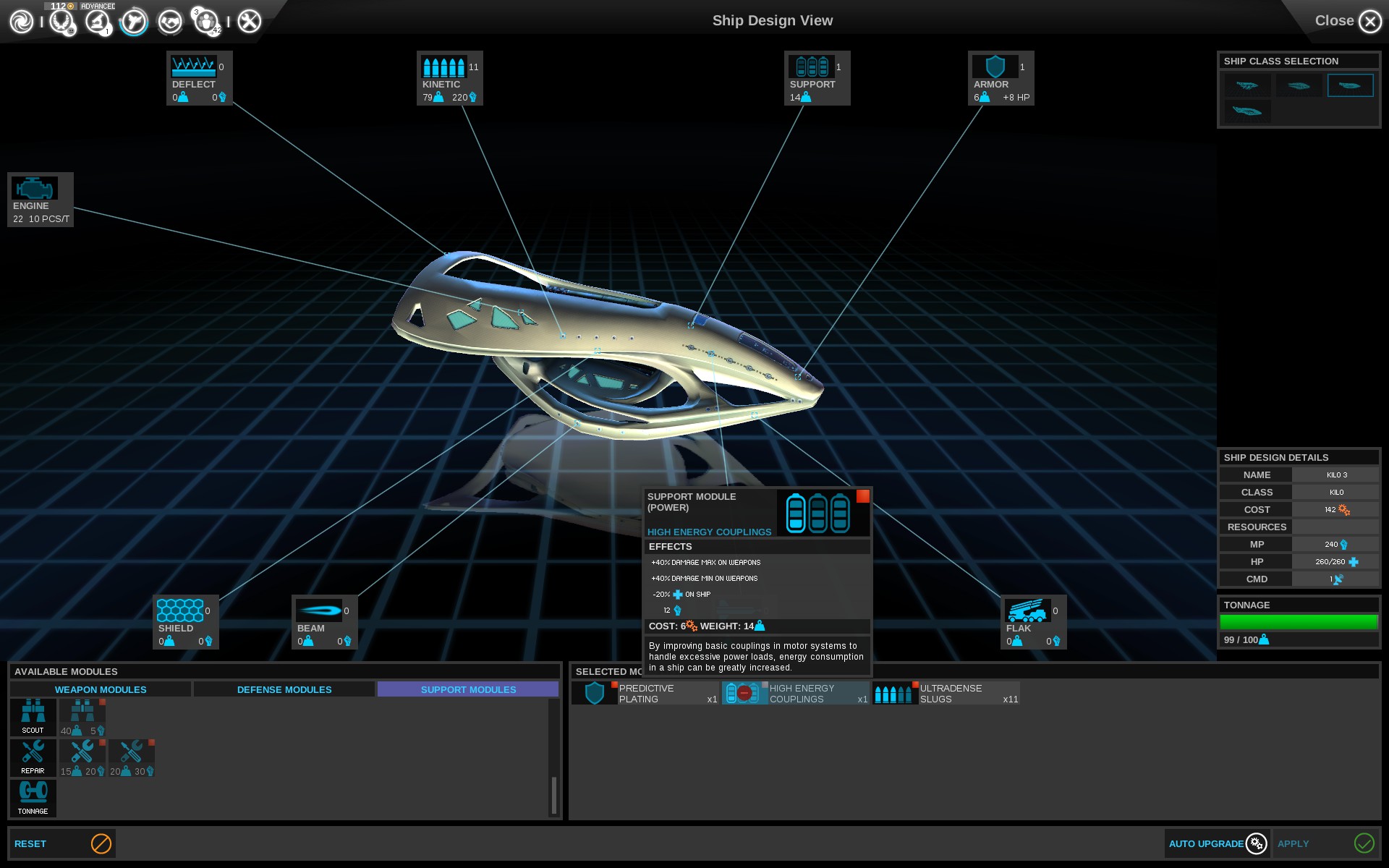1389x868 pixels.
Task: Open the research microscope icon
Action: [97, 22]
